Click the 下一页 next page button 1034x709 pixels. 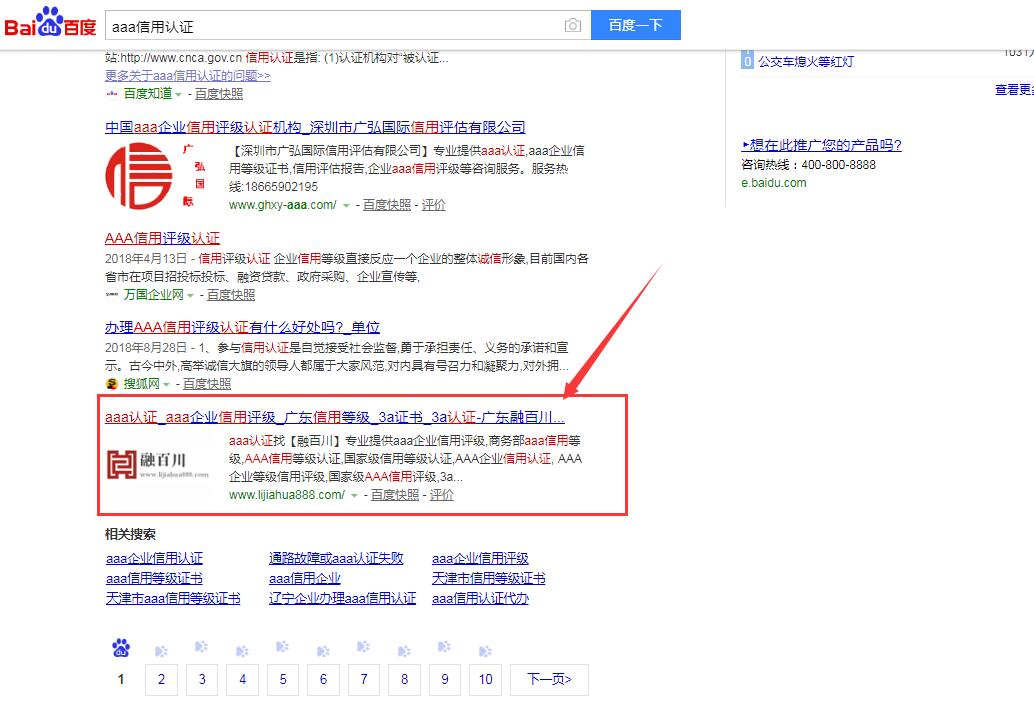tap(548, 680)
